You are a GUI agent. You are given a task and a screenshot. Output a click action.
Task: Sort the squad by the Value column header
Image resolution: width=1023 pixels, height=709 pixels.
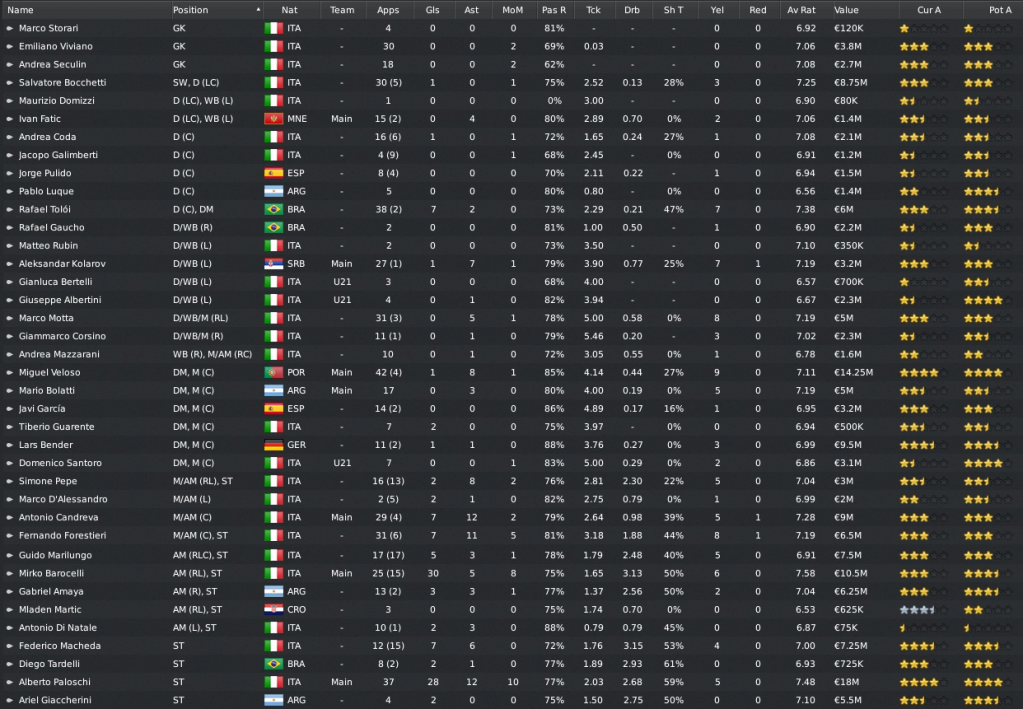pos(845,10)
